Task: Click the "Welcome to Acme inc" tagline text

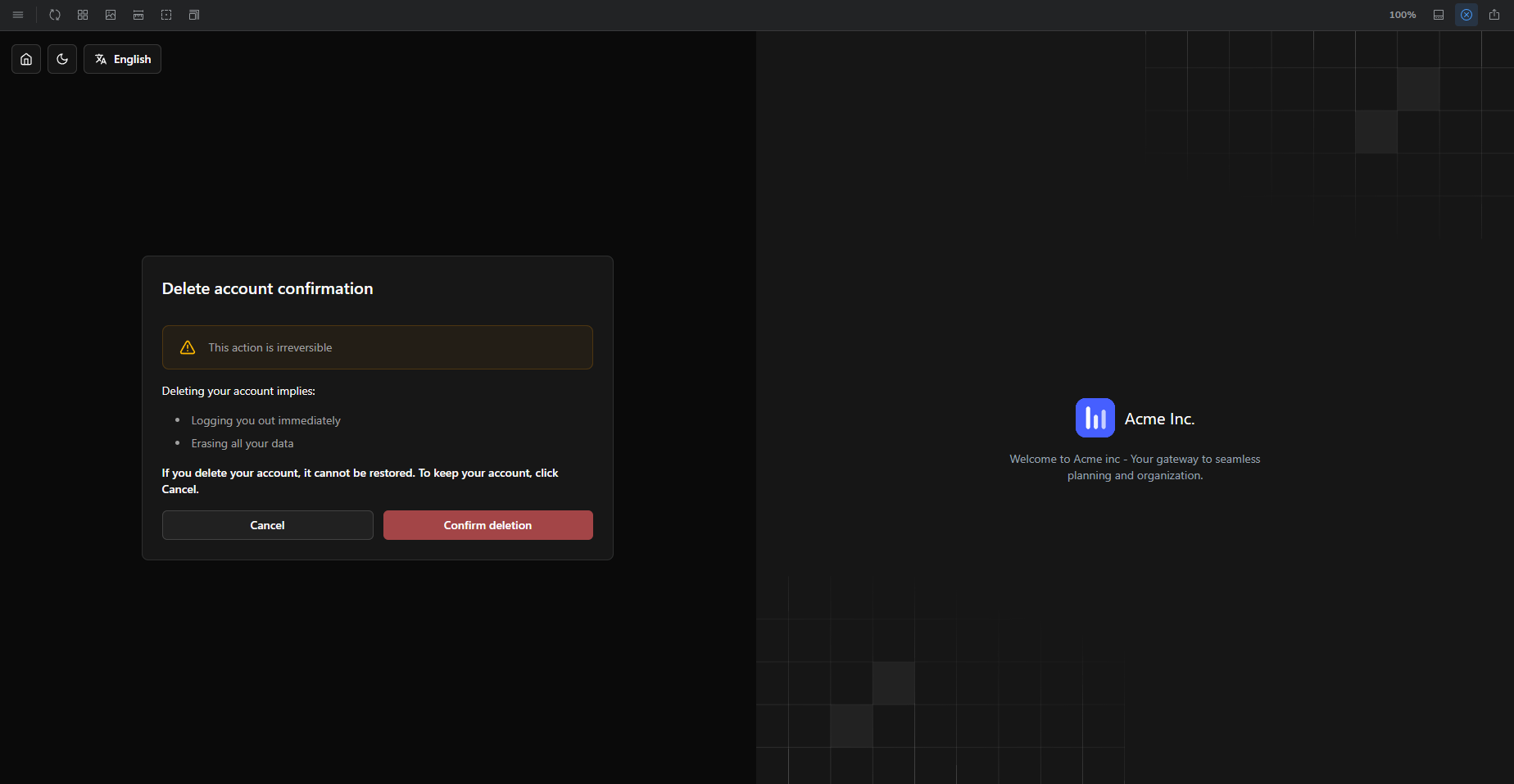Action: point(1135,467)
